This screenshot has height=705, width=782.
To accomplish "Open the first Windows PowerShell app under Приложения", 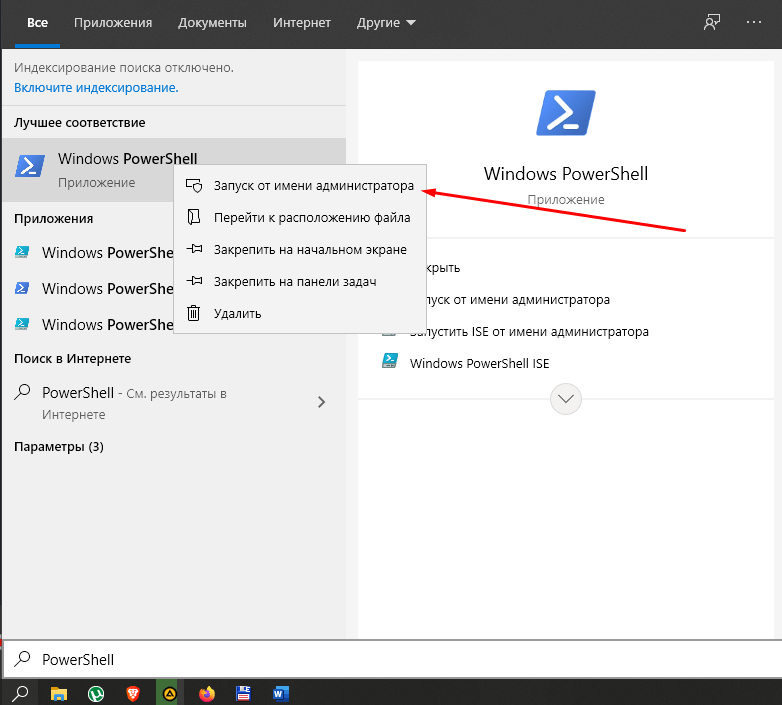I will point(88,253).
